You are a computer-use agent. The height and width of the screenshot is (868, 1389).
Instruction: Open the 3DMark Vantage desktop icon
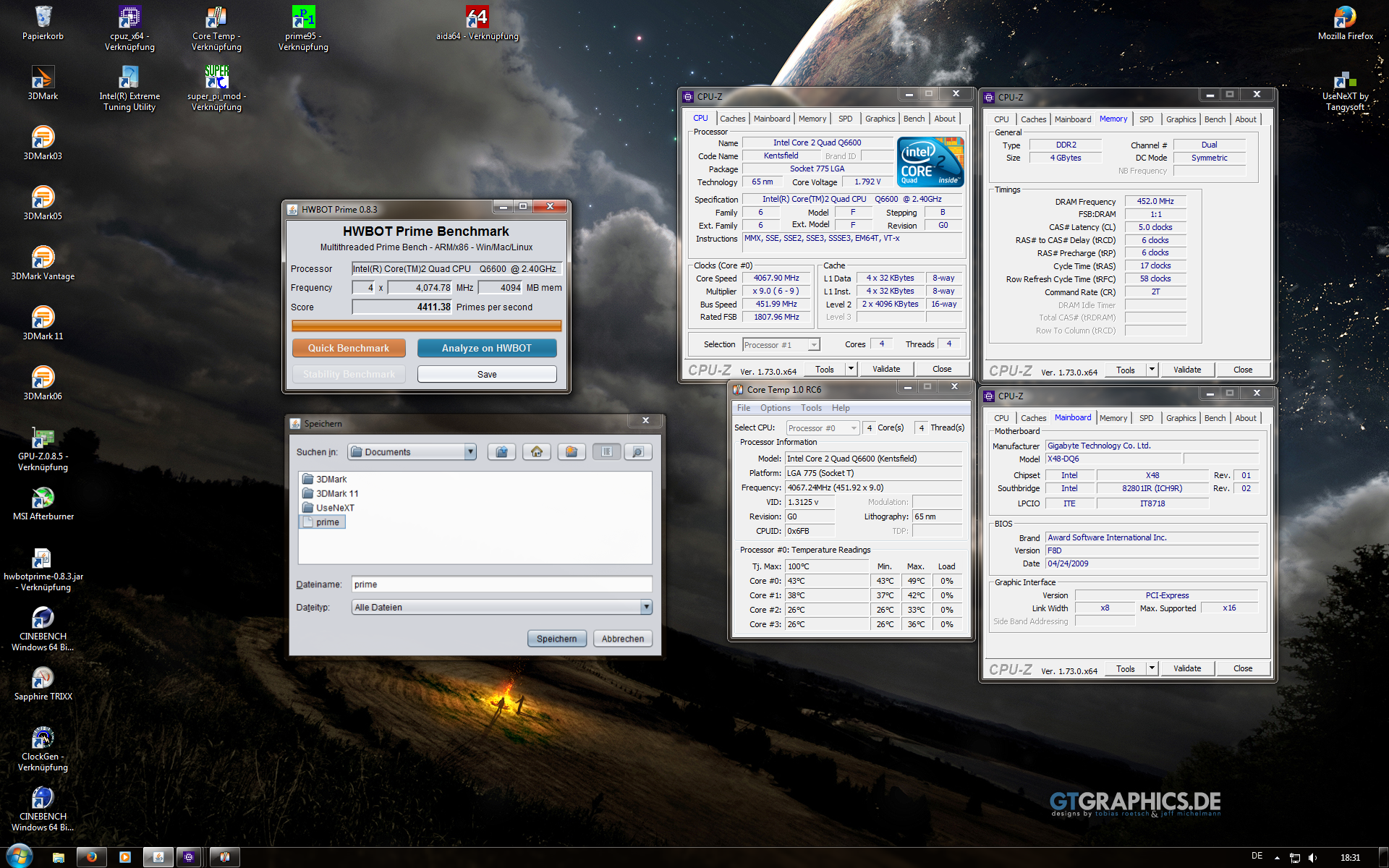pyautogui.click(x=43, y=263)
